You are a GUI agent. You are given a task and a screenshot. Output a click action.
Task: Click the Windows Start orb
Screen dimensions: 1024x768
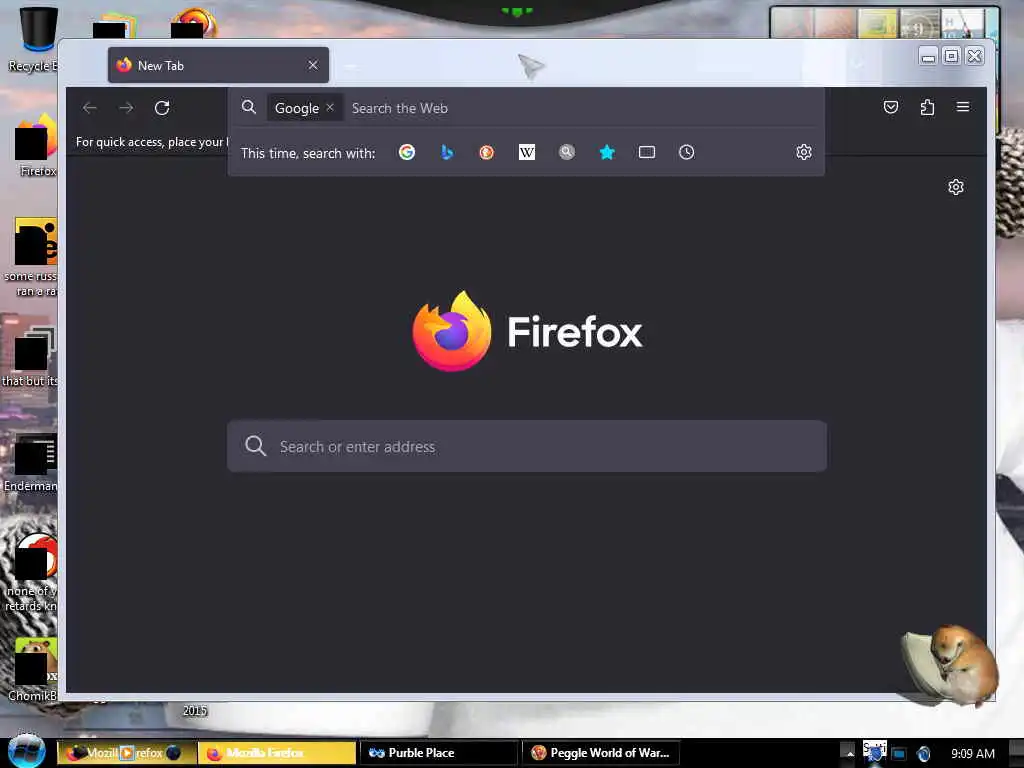pos(26,750)
